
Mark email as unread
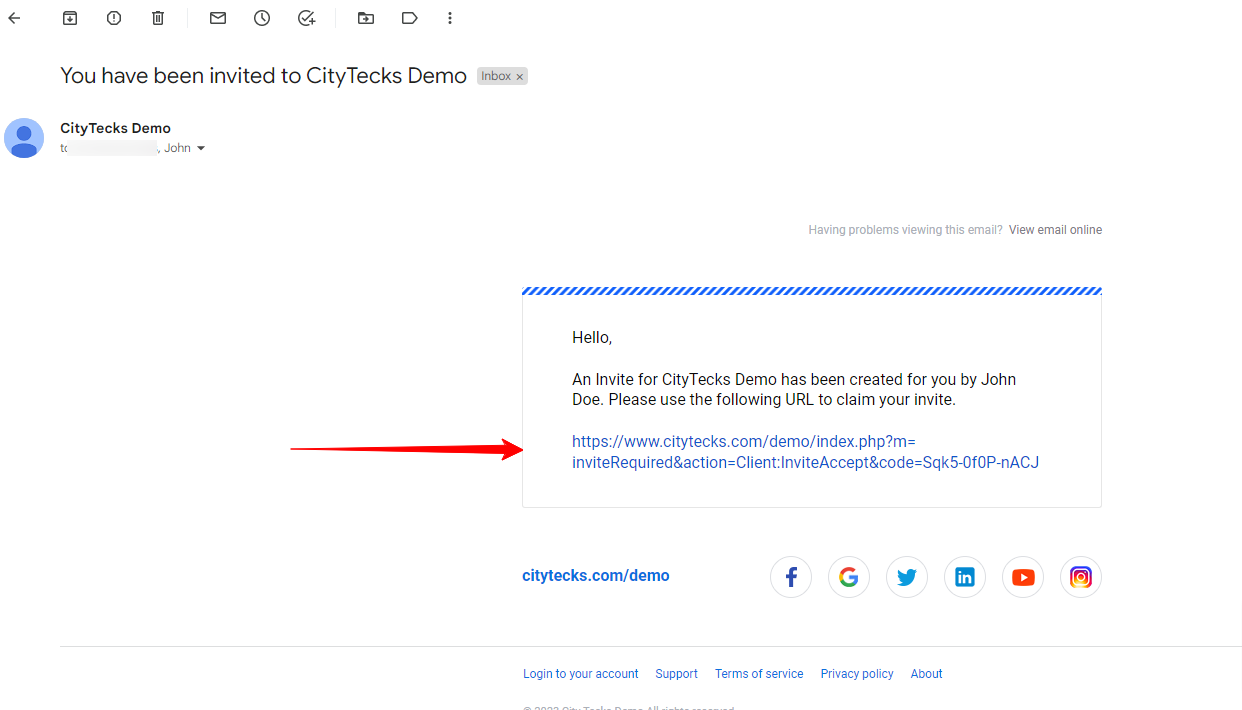218,18
